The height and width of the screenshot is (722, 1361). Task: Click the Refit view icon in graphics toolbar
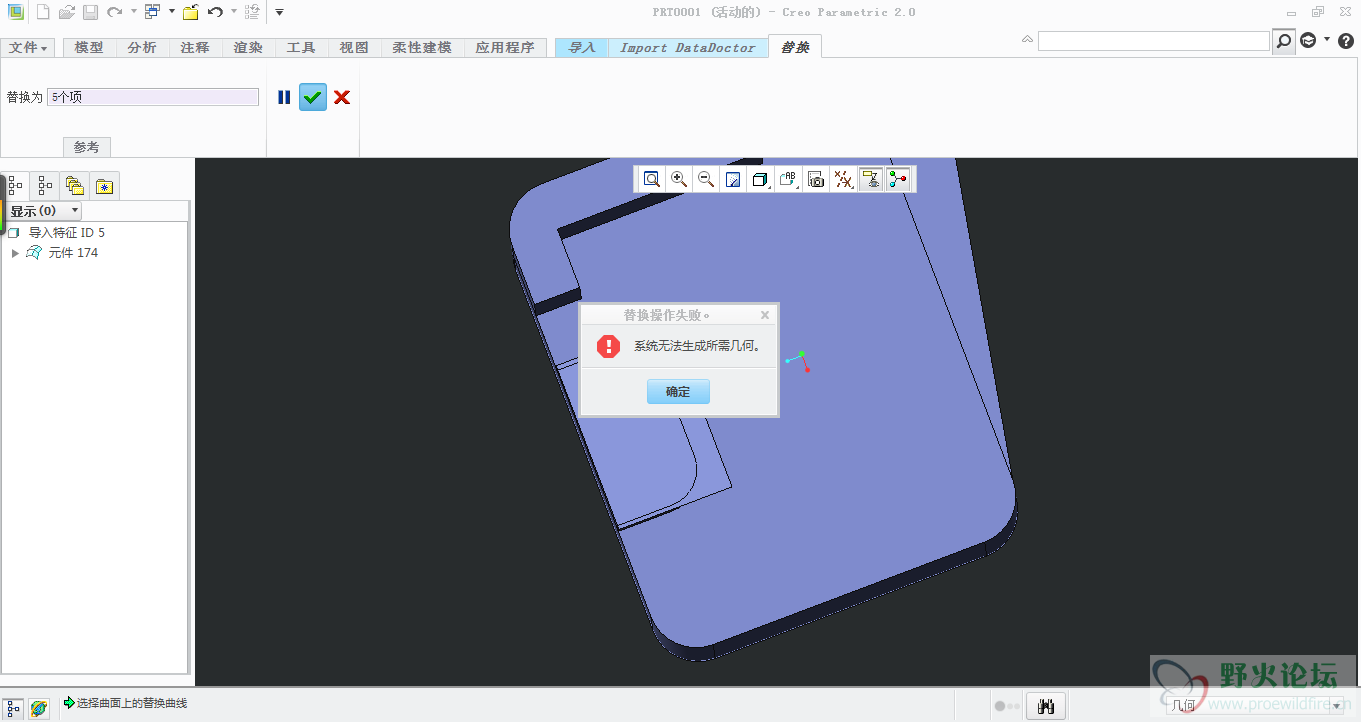tap(651, 179)
